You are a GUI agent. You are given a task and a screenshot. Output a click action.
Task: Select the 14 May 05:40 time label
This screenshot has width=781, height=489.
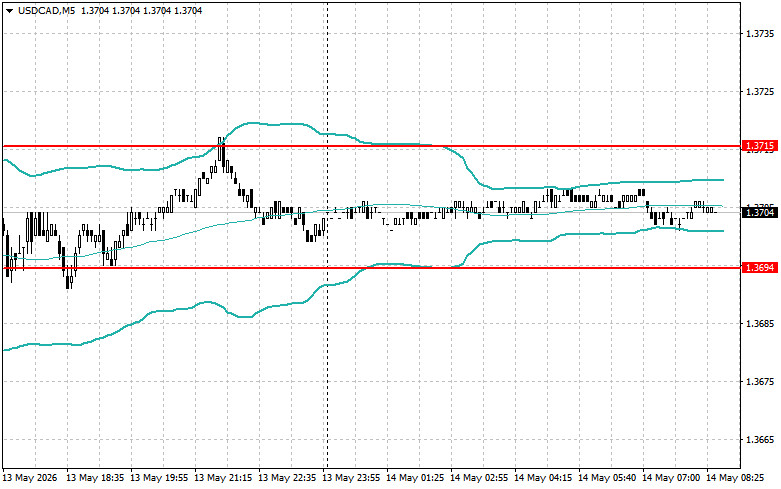point(607,478)
